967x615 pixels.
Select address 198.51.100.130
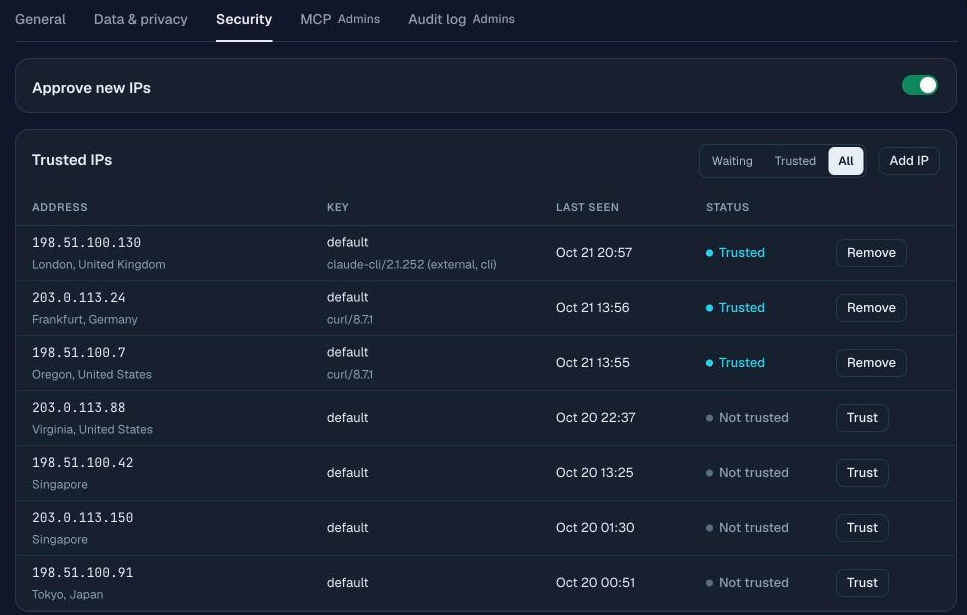(86, 242)
